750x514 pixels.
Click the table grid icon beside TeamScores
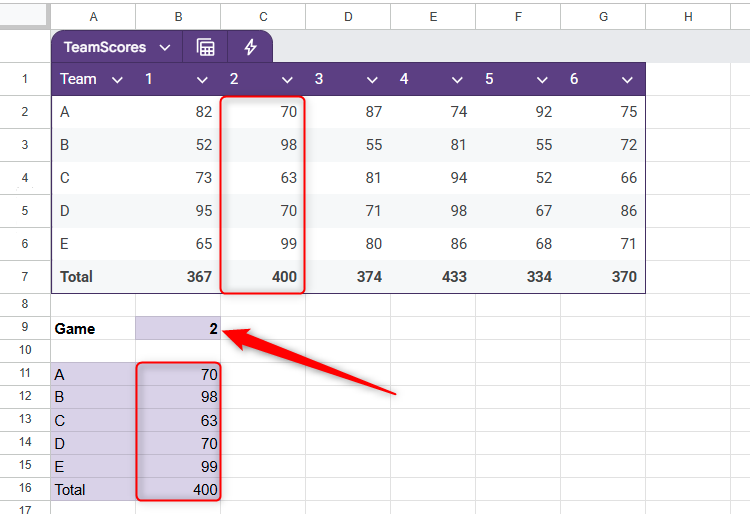tap(205, 47)
